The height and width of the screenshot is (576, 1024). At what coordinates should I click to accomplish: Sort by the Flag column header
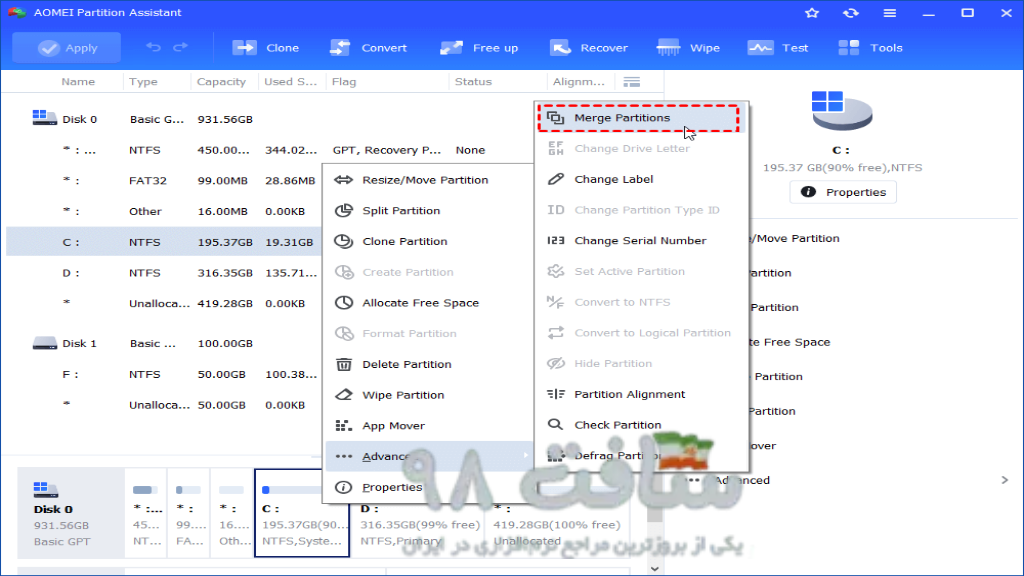point(344,82)
